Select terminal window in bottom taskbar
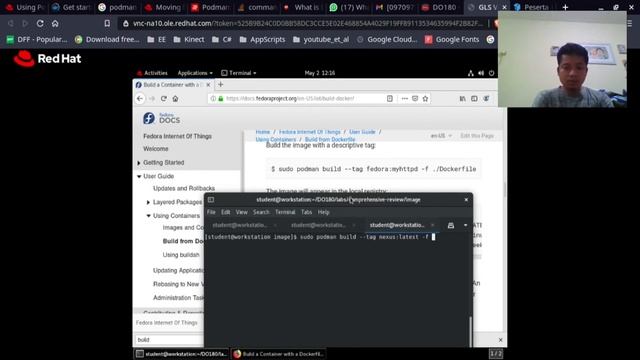The image size is (640, 360). pos(182,354)
